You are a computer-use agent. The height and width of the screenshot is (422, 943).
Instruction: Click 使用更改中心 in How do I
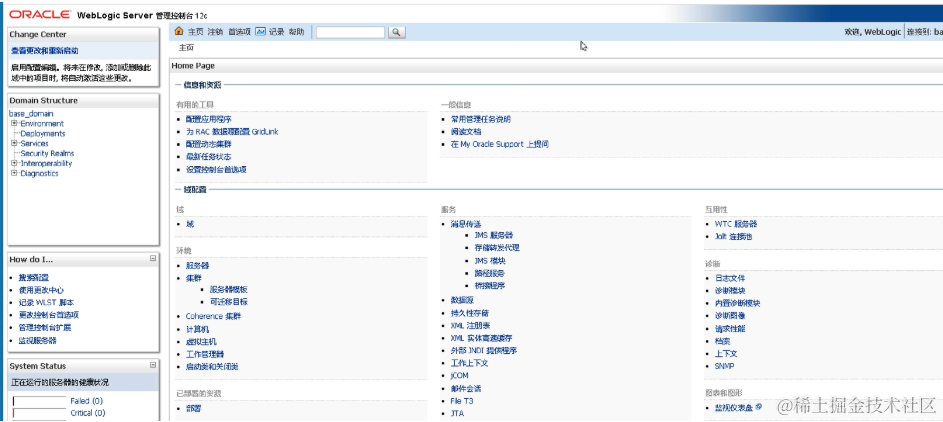pyautogui.click(x=41, y=290)
